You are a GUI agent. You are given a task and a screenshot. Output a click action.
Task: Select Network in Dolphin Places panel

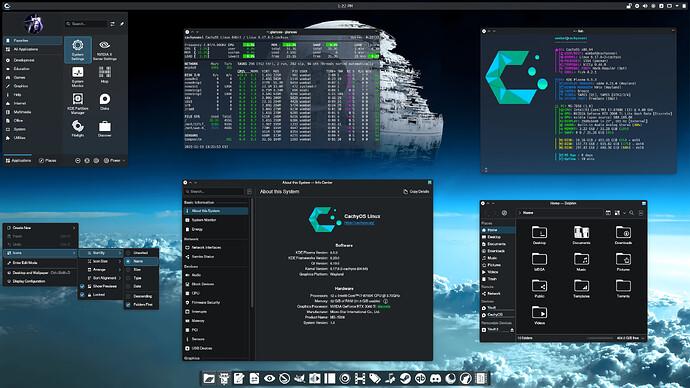click(x=498, y=293)
